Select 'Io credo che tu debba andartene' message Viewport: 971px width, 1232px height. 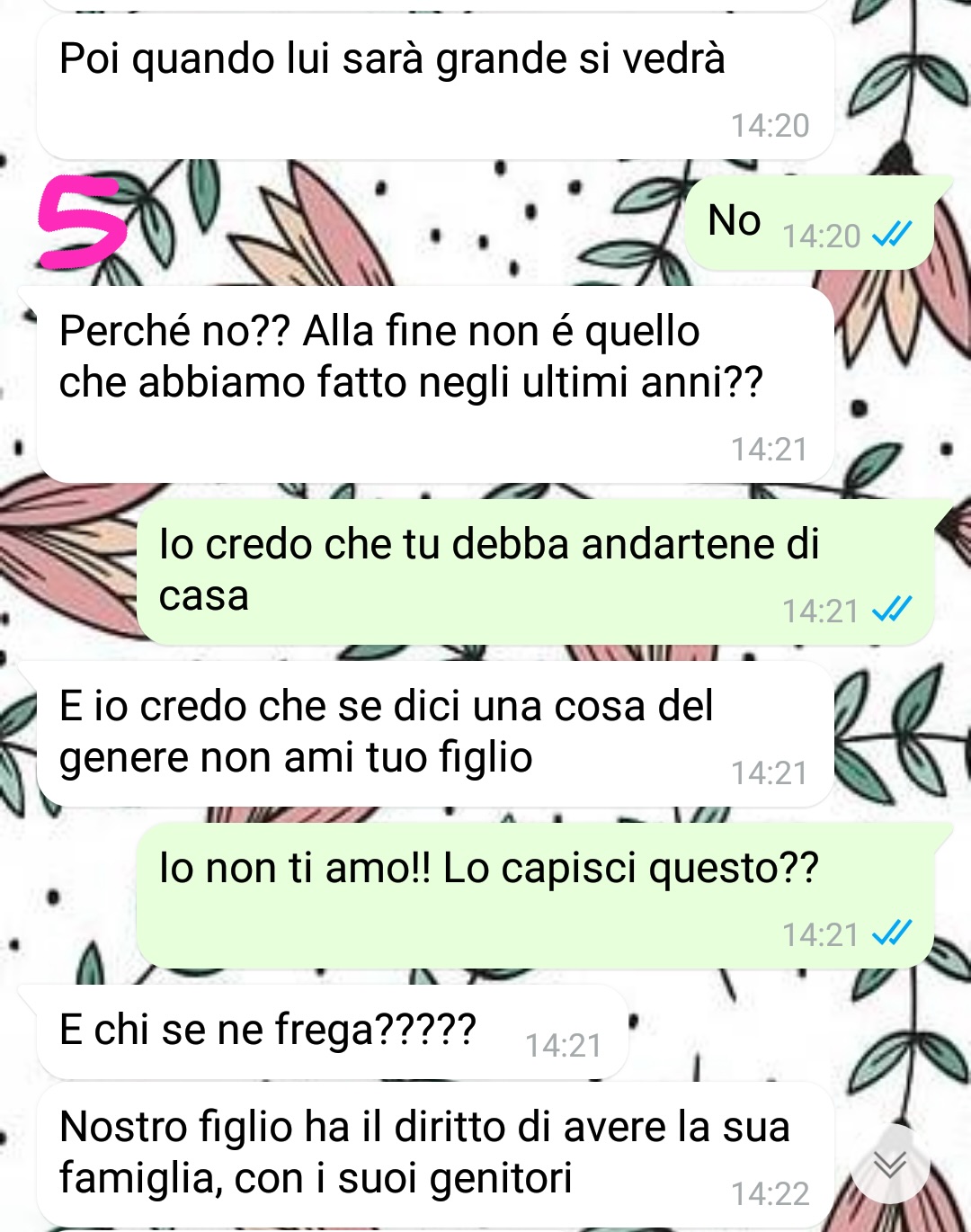coord(535,571)
